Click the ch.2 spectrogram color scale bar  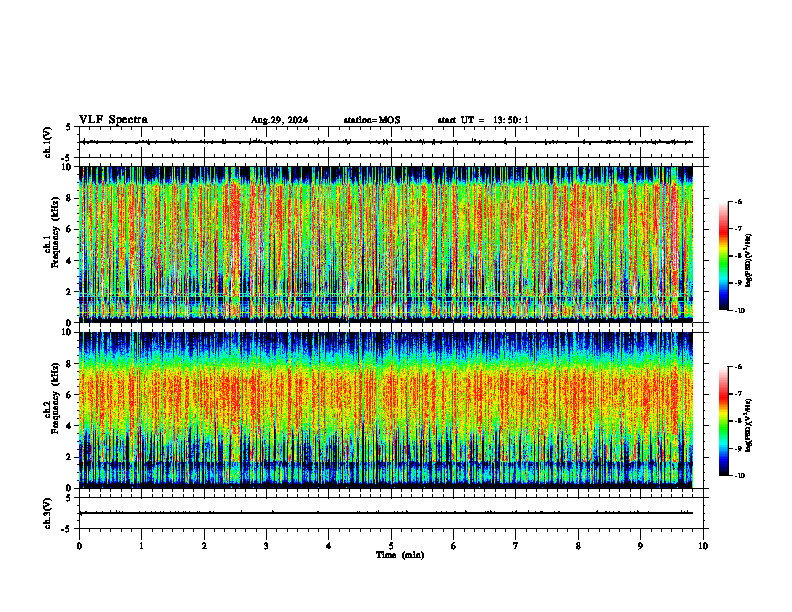coord(723,421)
